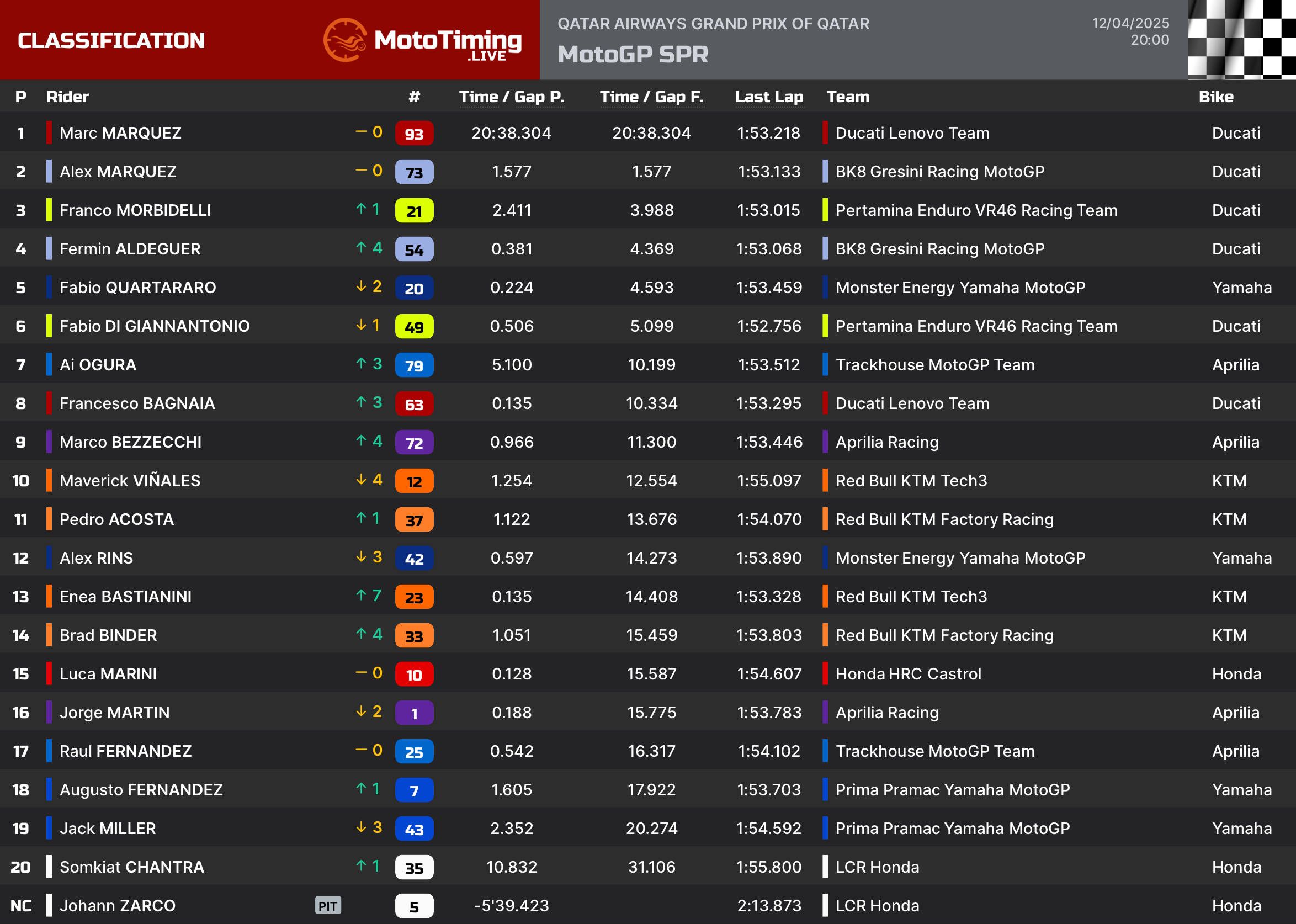
Task: Click the purple 1 number badge
Action: tap(413, 713)
